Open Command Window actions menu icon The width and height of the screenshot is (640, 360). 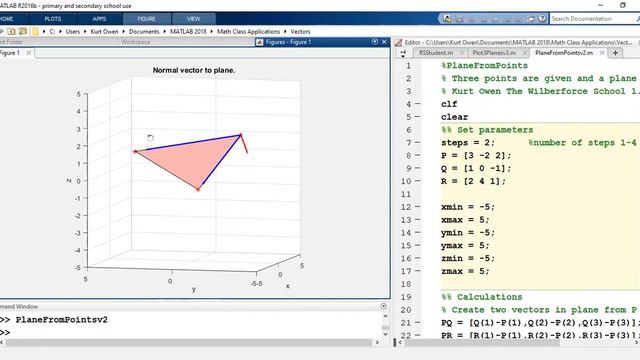tap(383, 306)
